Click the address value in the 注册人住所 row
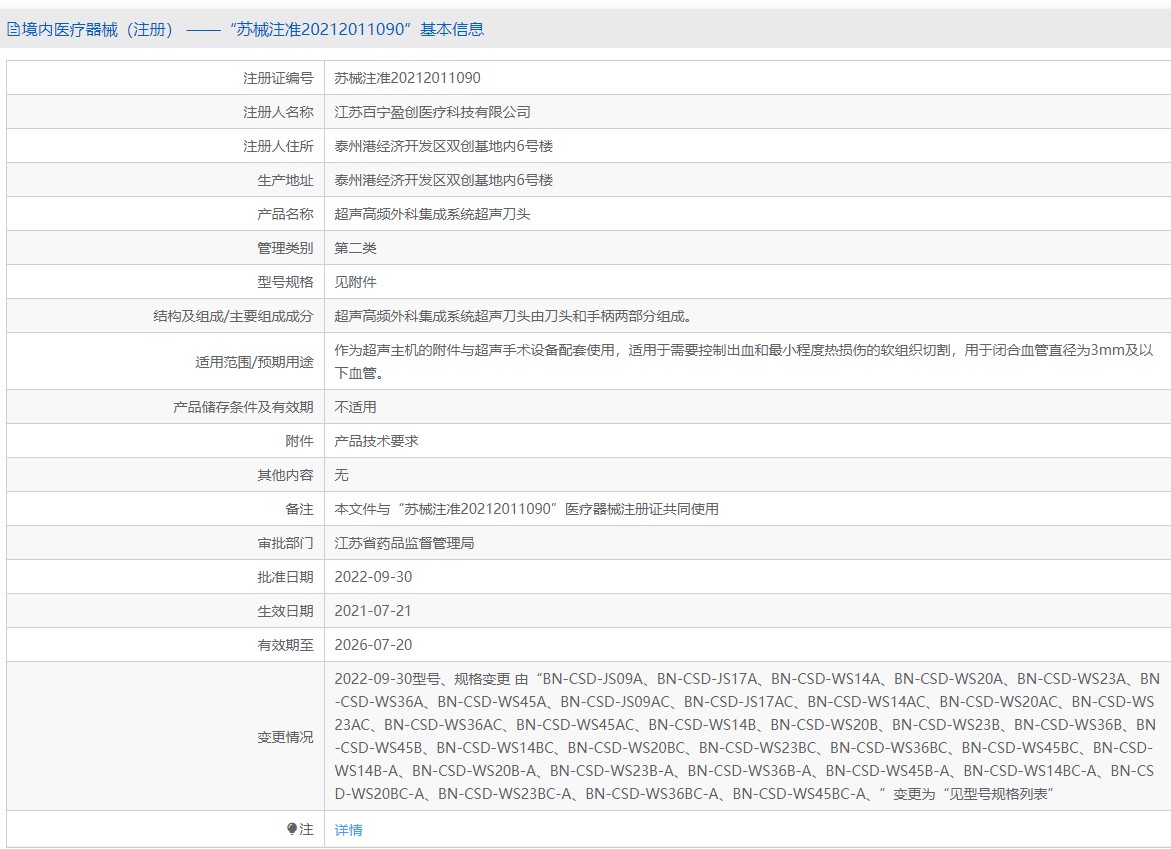Viewport: 1171px width, 849px height. click(x=444, y=146)
